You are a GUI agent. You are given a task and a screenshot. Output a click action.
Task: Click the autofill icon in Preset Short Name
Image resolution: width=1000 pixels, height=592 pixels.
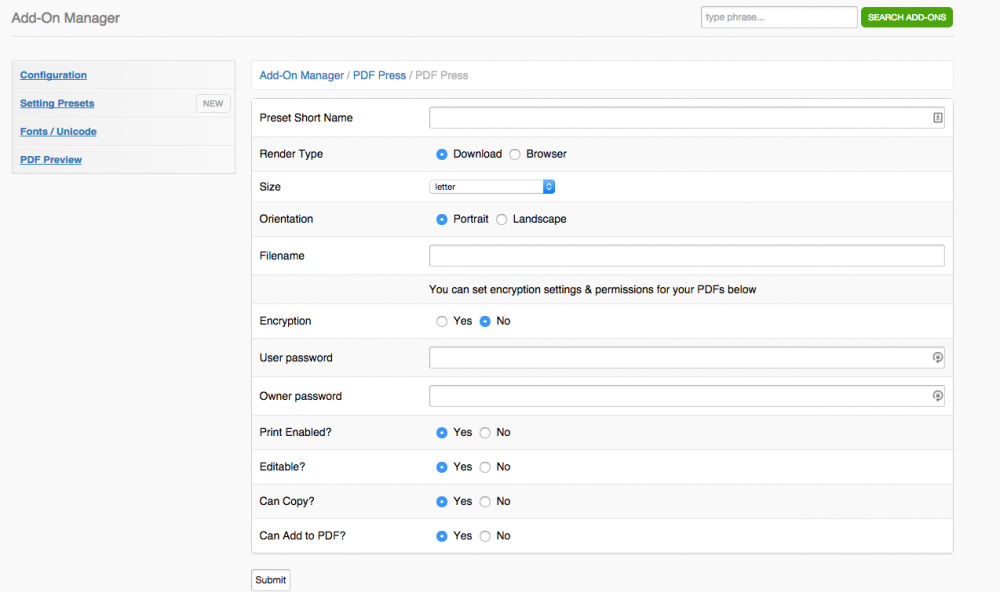click(x=937, y=118)
